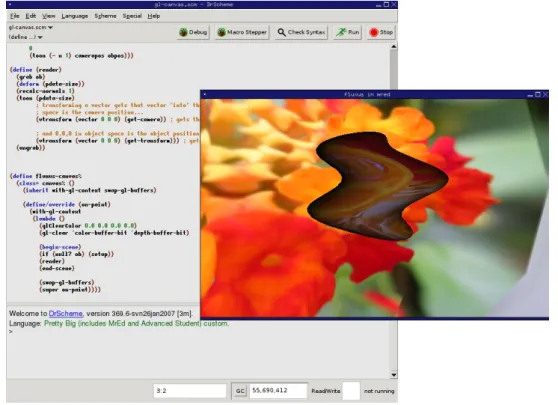Open the Macro Stepper

click(x=242, y=32)
